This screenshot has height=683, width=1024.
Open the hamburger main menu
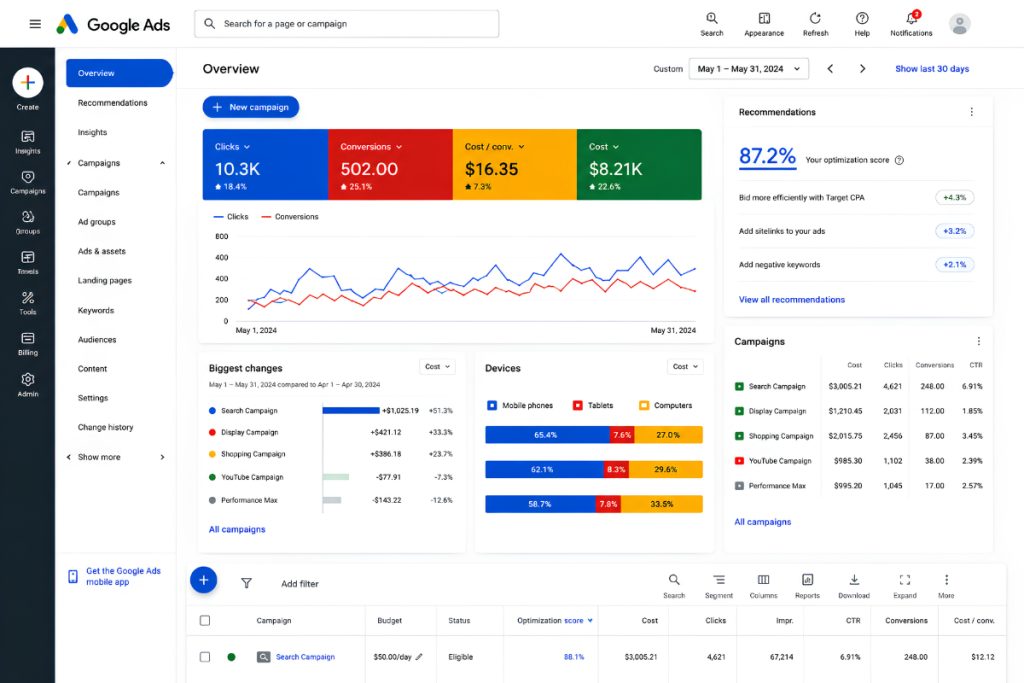pos(35,24)
